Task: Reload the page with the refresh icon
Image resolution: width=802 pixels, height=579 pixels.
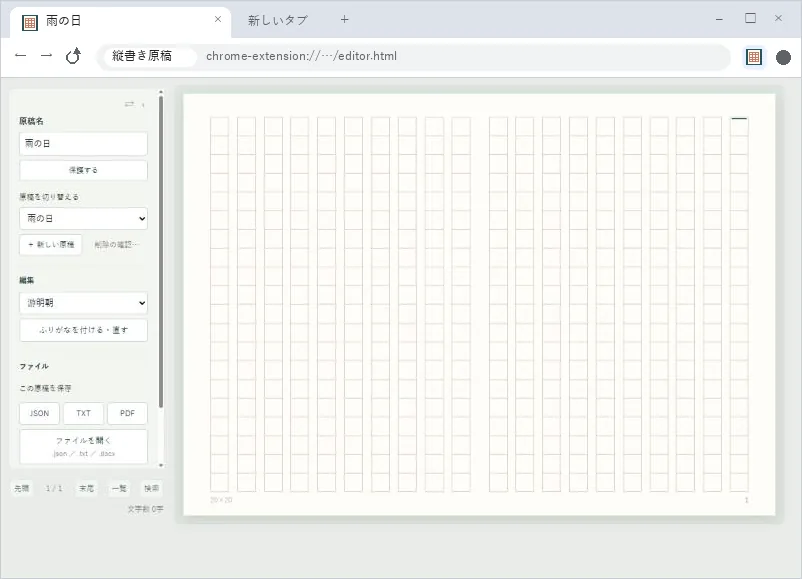Action: [x=73, y=56]
